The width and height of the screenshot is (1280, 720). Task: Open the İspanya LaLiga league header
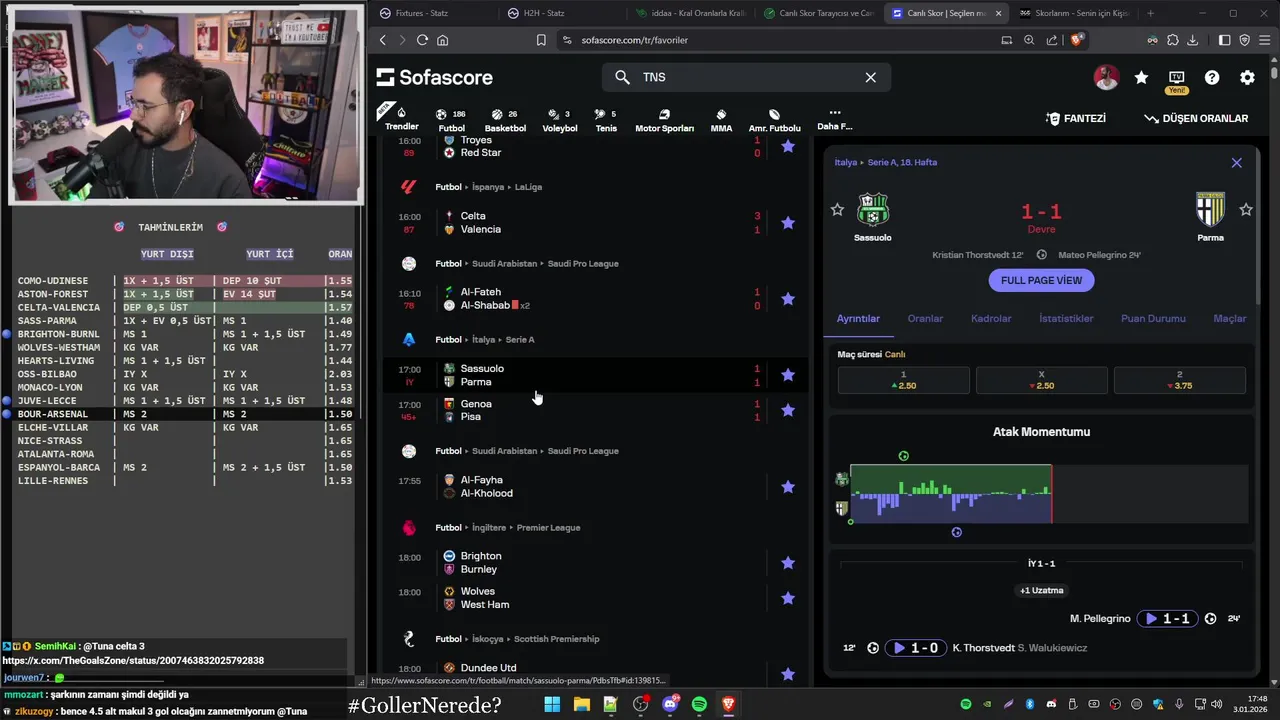pos(488,187)
